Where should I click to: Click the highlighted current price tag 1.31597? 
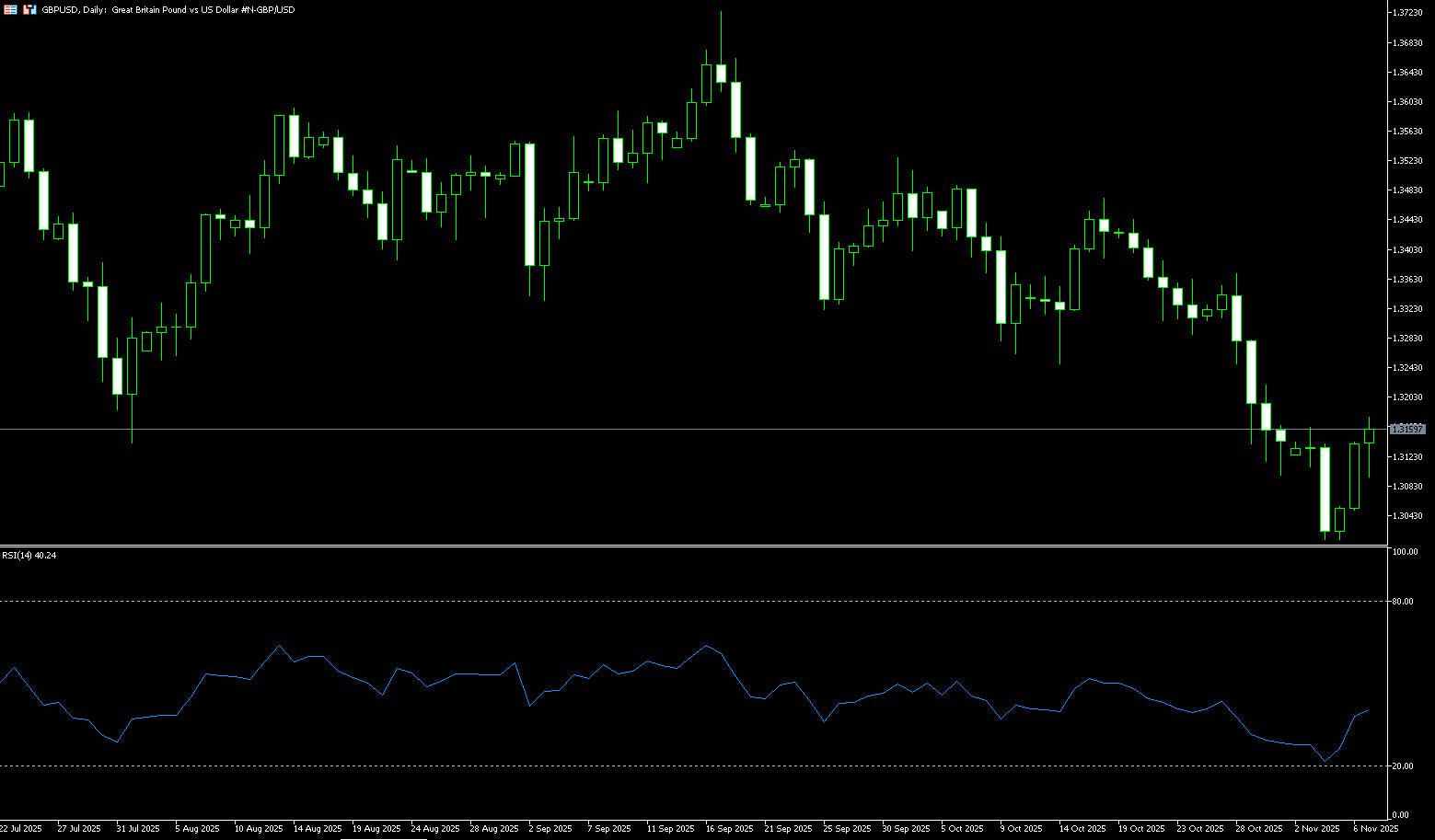[x=1407, y=430]
